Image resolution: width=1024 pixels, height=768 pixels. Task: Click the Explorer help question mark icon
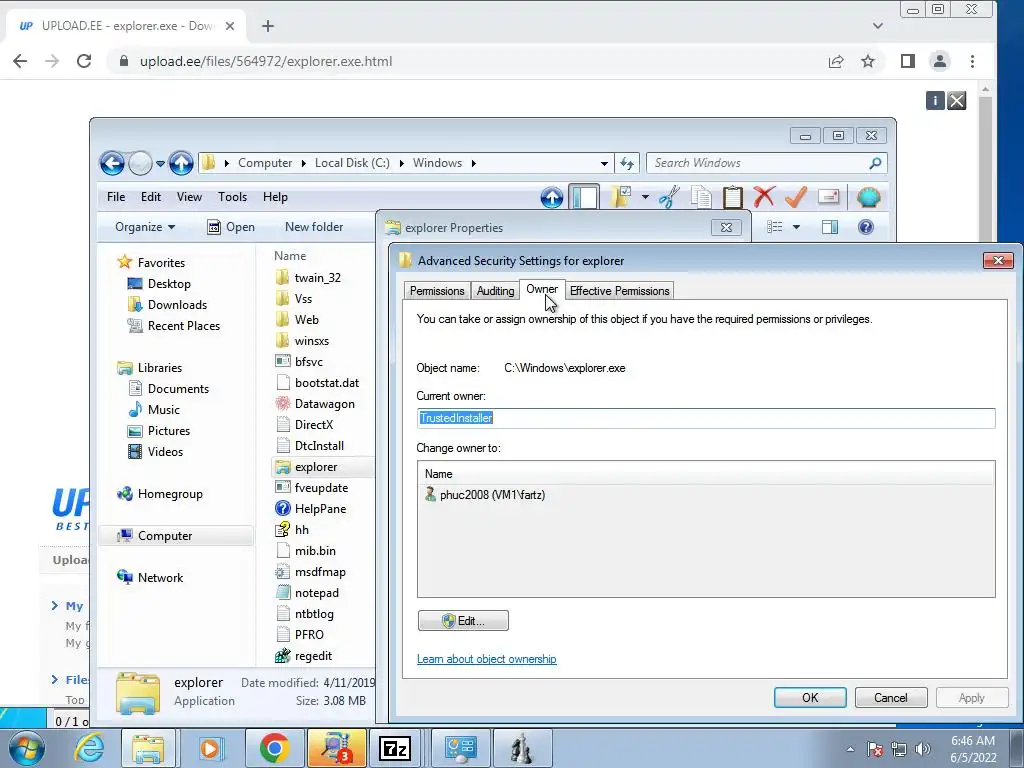(x=865, y=227)
